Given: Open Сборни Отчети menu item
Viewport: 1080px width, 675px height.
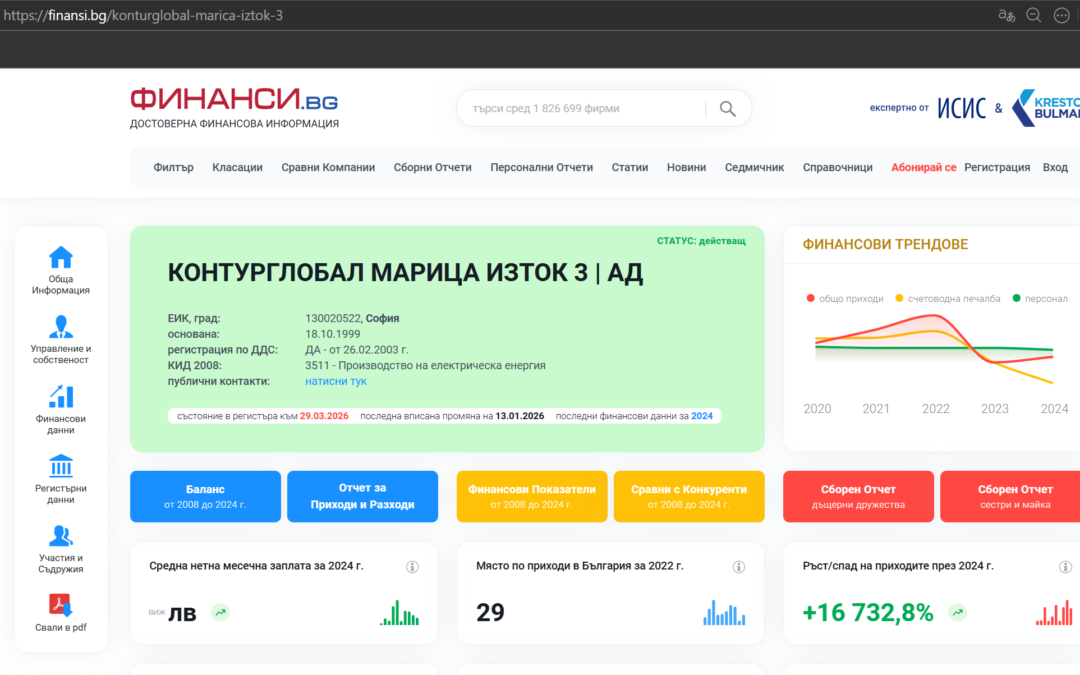Looking at the screenshot, I should (x=433, y=167).
